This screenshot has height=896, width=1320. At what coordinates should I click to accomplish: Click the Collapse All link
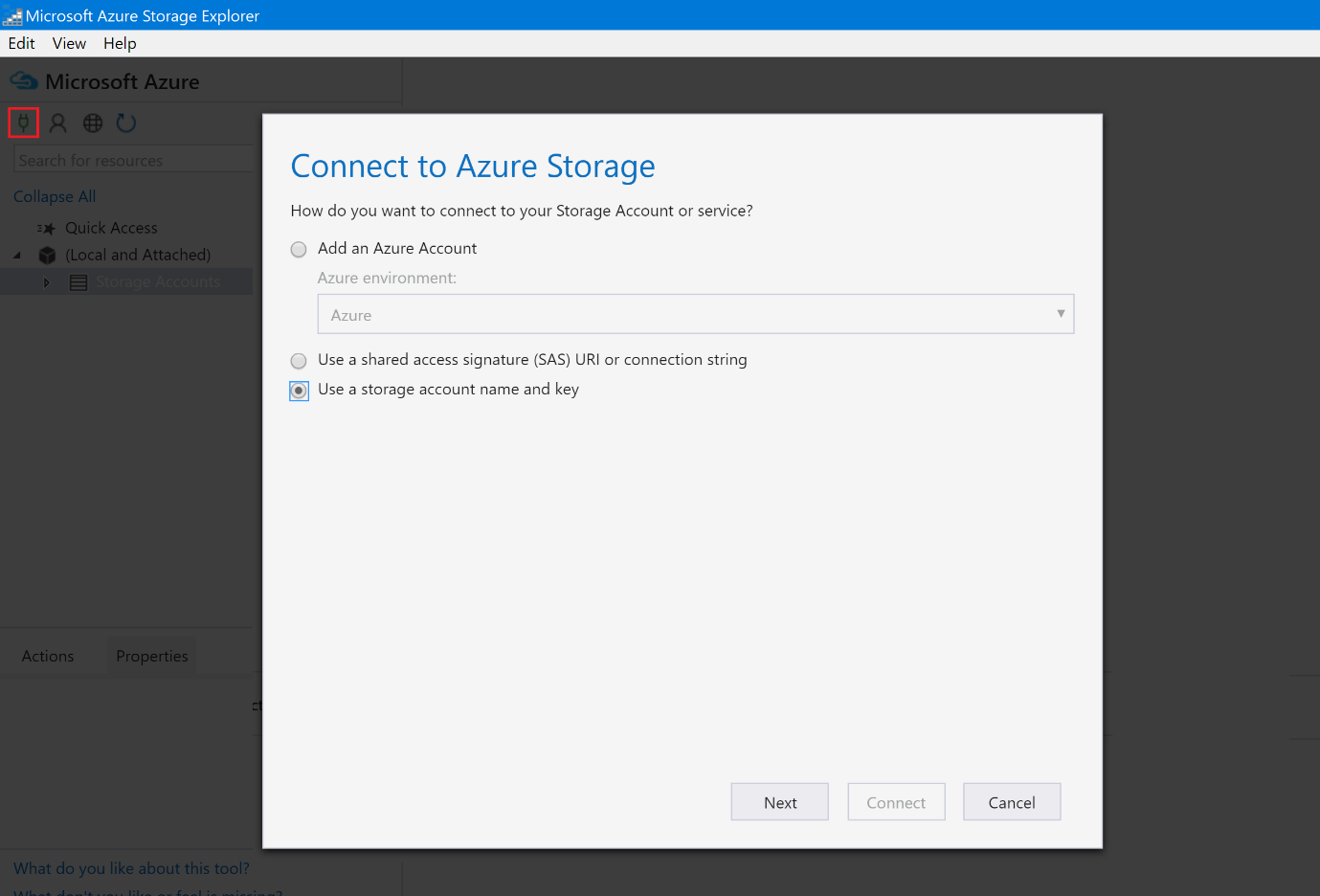click(55, 196)
